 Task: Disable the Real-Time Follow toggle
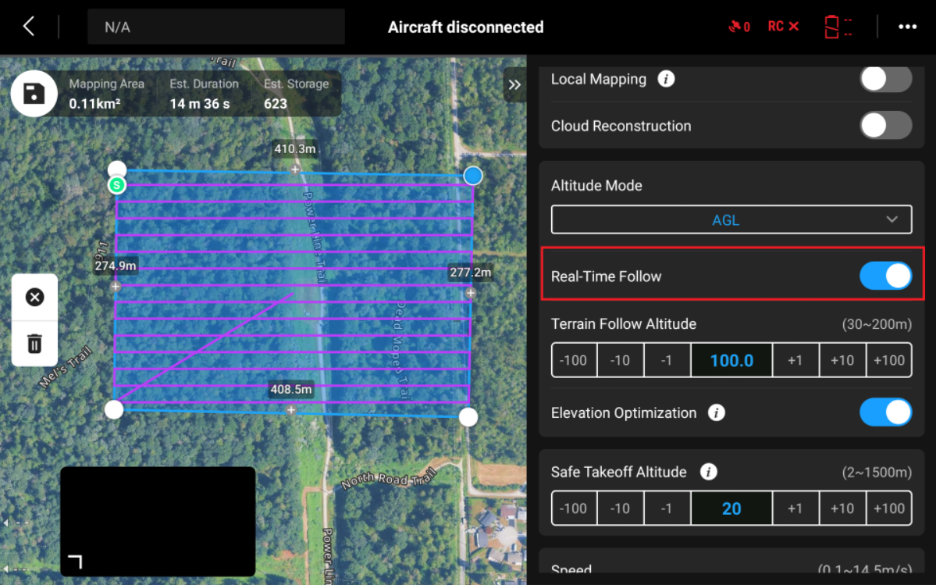(885, 276)
